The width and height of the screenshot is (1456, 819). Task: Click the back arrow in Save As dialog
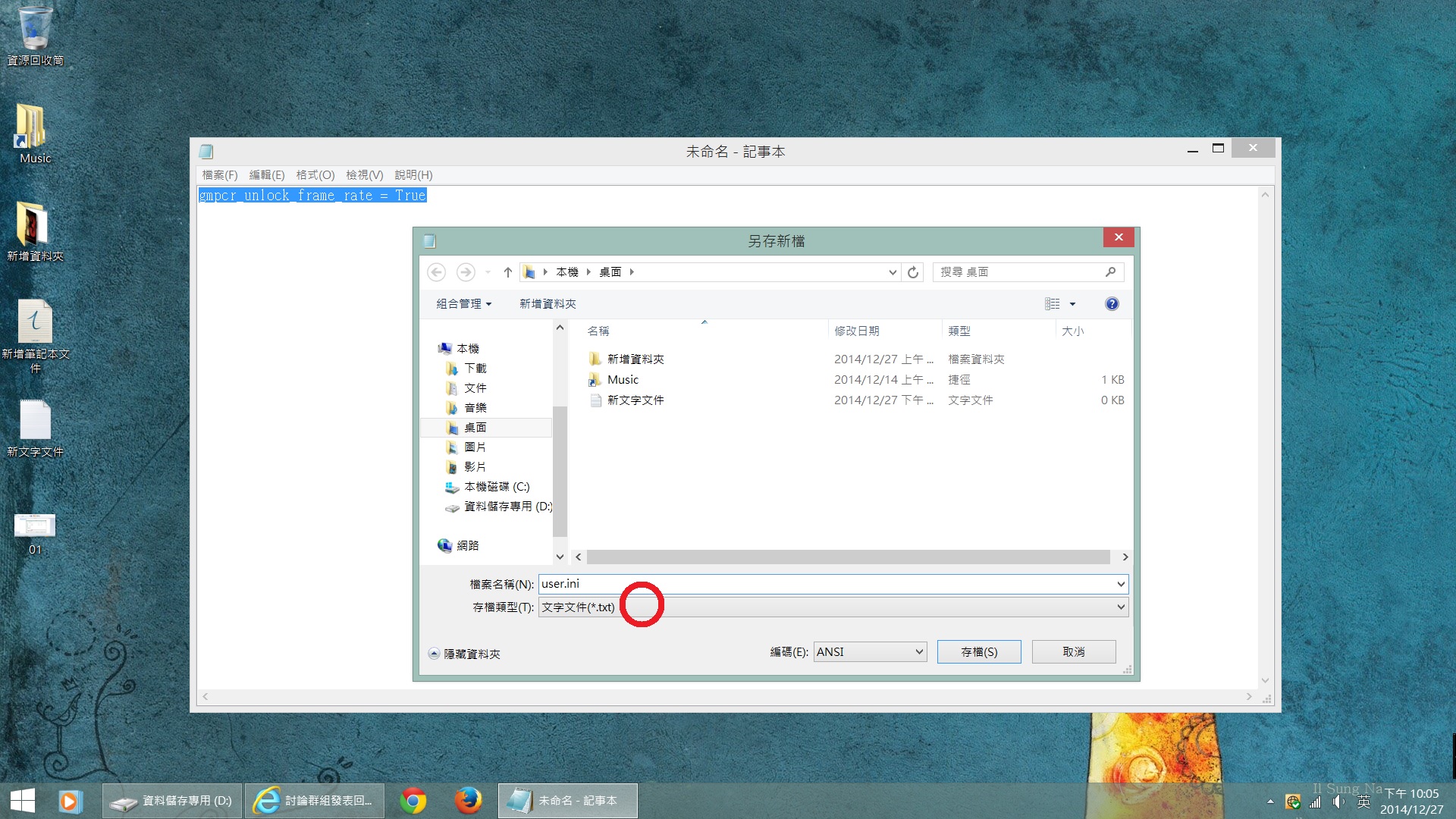(436, 272)
